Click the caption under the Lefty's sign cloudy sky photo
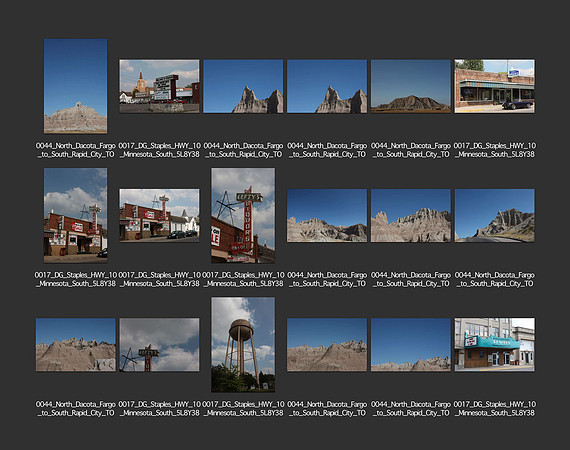 pyautogui.click(x=159, y=409)
